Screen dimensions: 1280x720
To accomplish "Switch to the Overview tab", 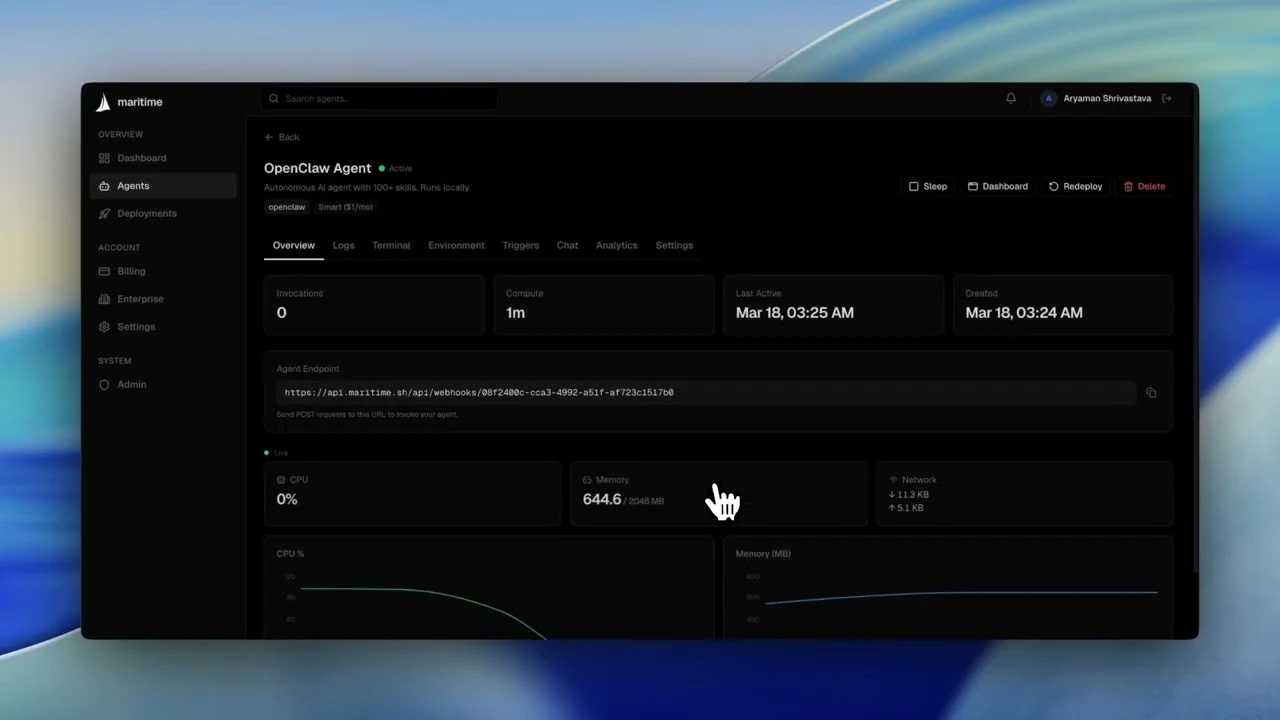I will (294, 245).
